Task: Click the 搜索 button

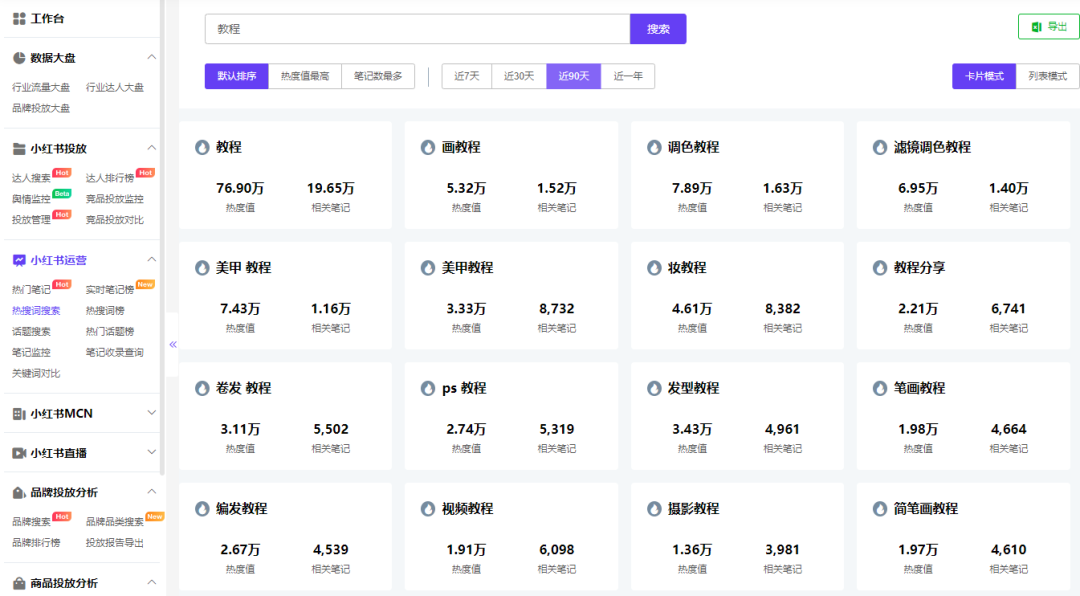Action: click(x=658, y=29)
